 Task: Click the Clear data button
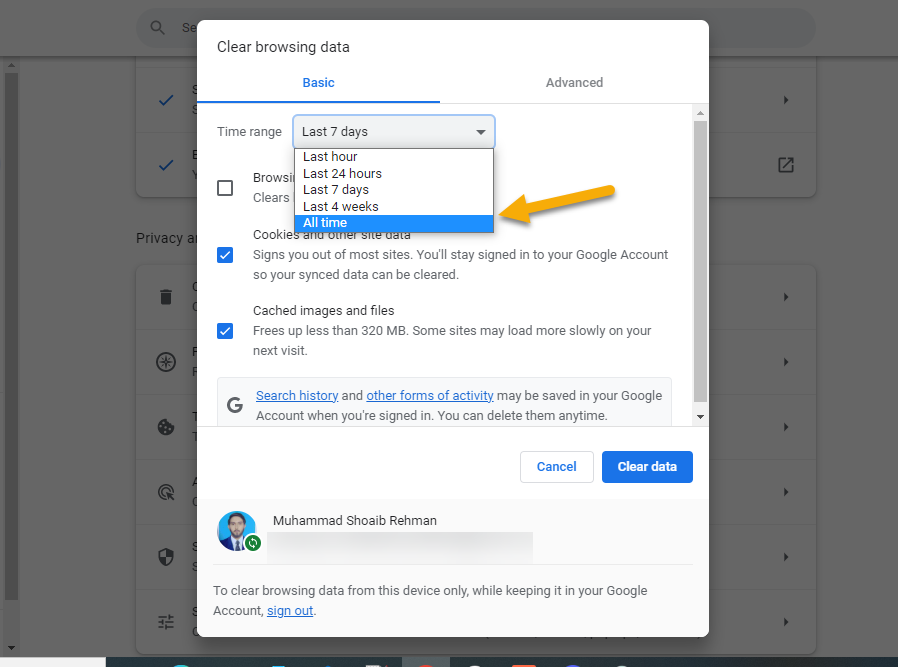pos(647,467)
